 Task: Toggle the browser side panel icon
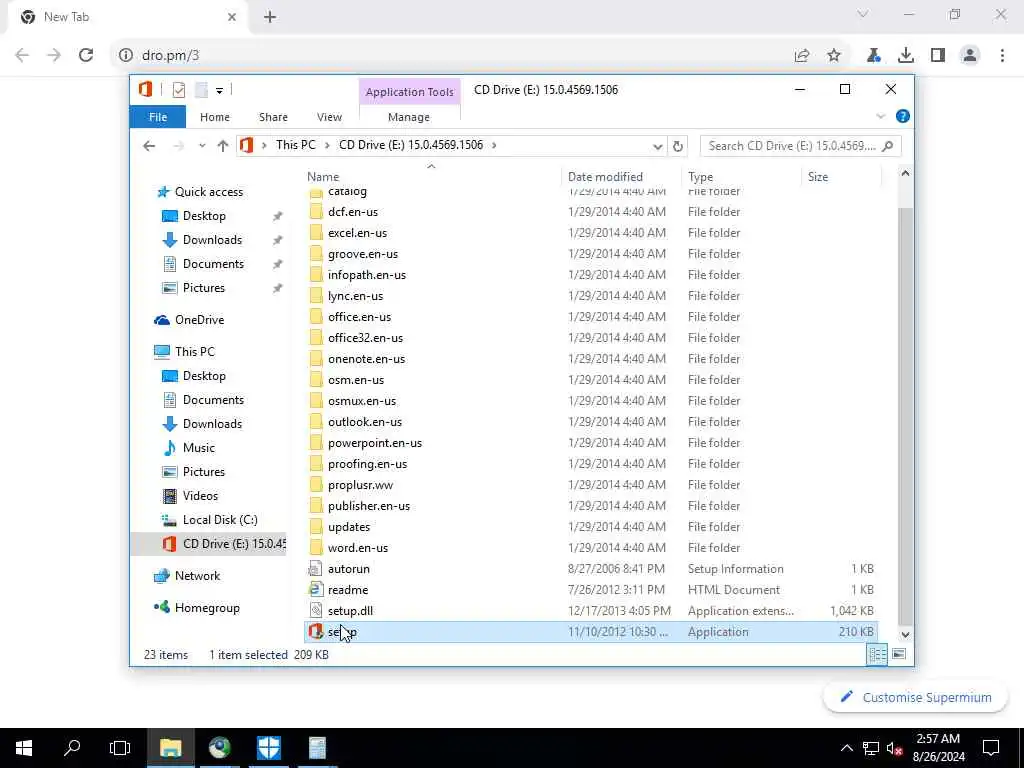pos(938,56)
